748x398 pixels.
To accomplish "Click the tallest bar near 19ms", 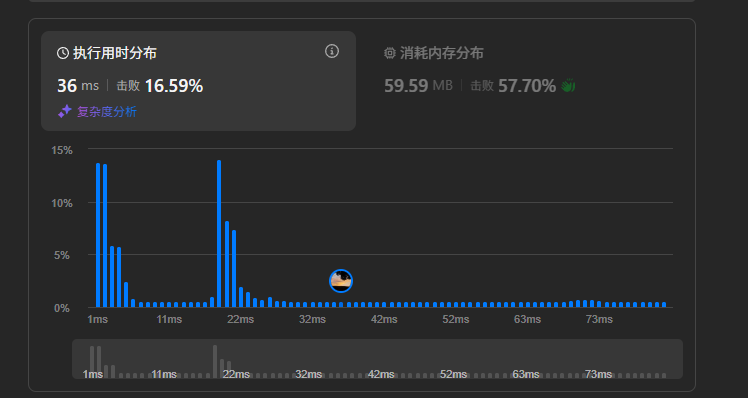I will [x=219, y=233].
